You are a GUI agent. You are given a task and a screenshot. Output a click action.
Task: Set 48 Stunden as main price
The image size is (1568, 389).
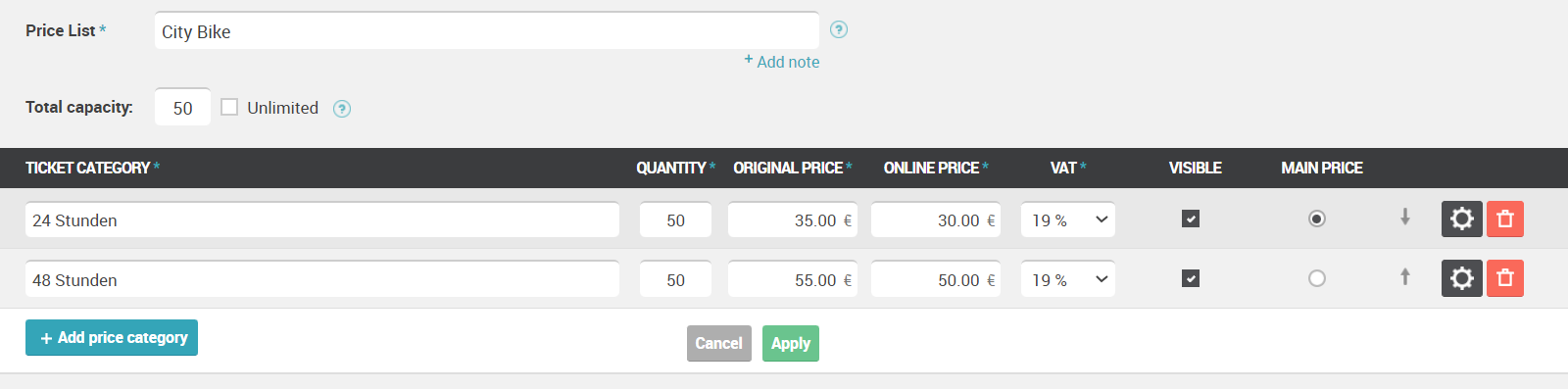1317,278
